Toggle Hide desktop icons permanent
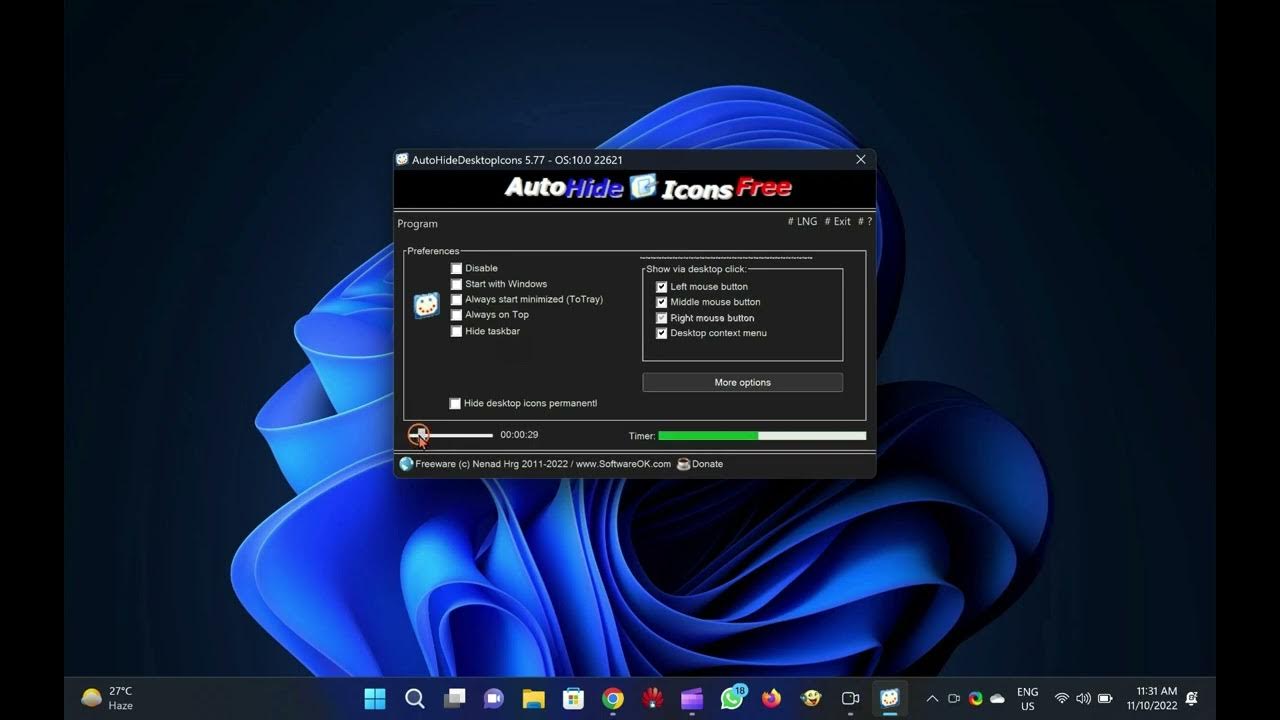Viewport: 1280px width, 720px height. [455, 403]
